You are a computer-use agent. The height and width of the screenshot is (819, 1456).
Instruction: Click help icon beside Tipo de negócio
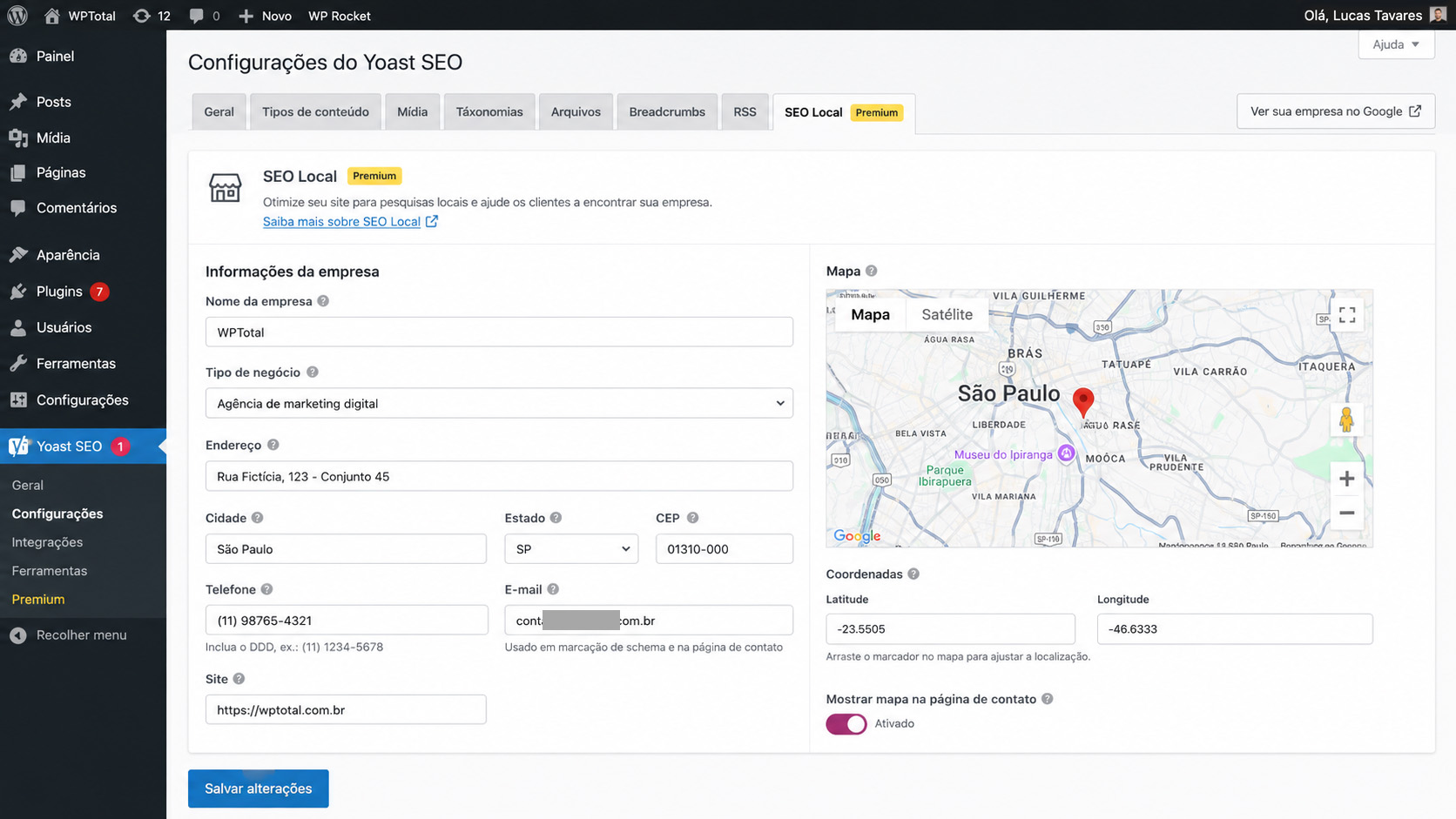tap(313, 372)
